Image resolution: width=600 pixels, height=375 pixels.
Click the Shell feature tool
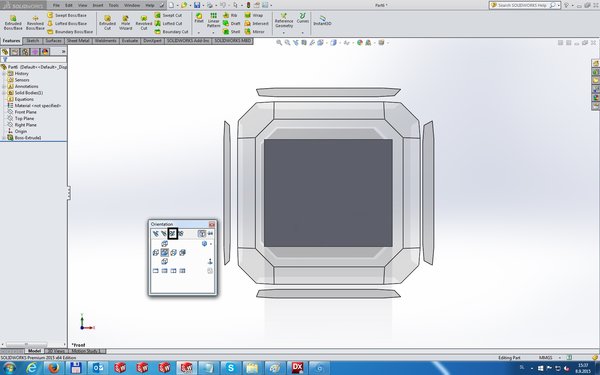[x=232, y=32]
